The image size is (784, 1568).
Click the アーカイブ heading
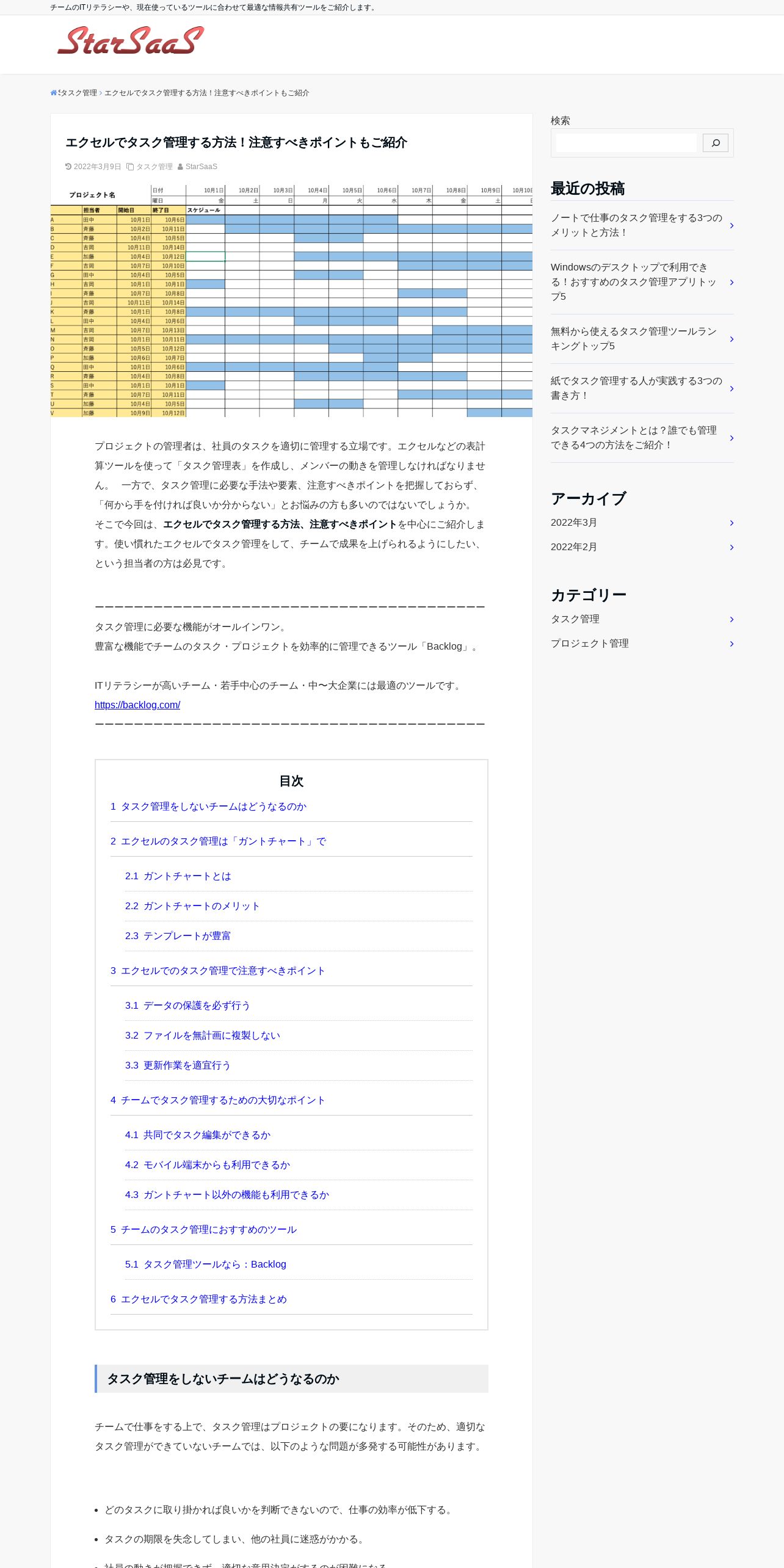589,499
